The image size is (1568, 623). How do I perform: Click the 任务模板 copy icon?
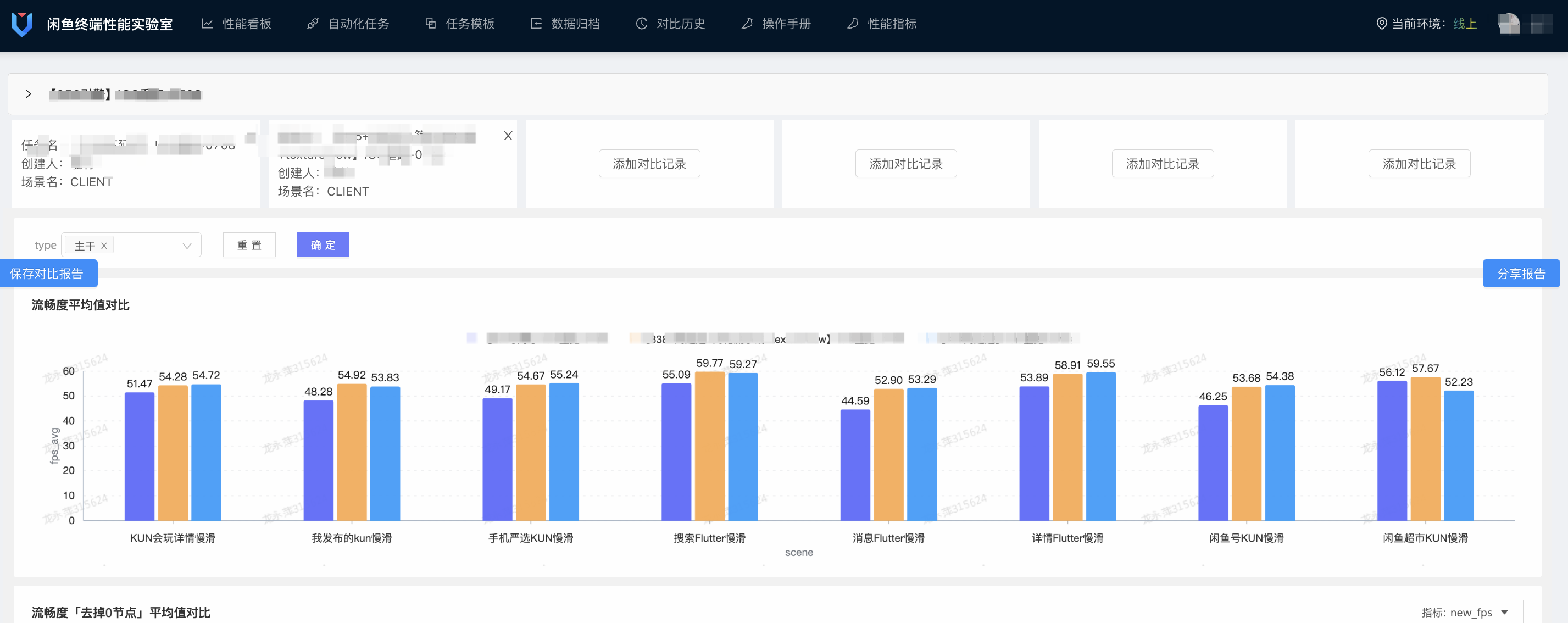click(x=430, y=24)
